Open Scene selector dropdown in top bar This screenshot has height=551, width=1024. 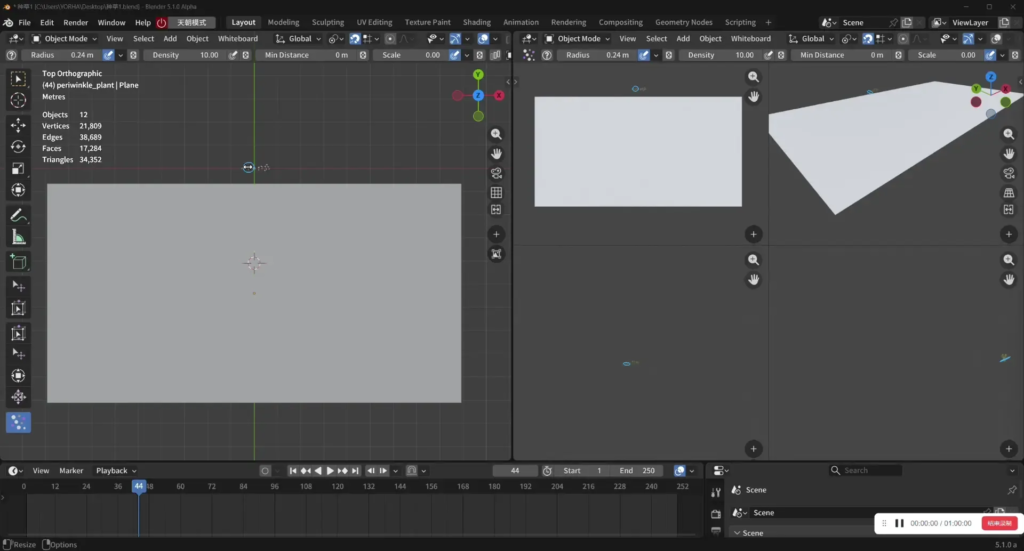pyautogui.click(x=828, y=22)
